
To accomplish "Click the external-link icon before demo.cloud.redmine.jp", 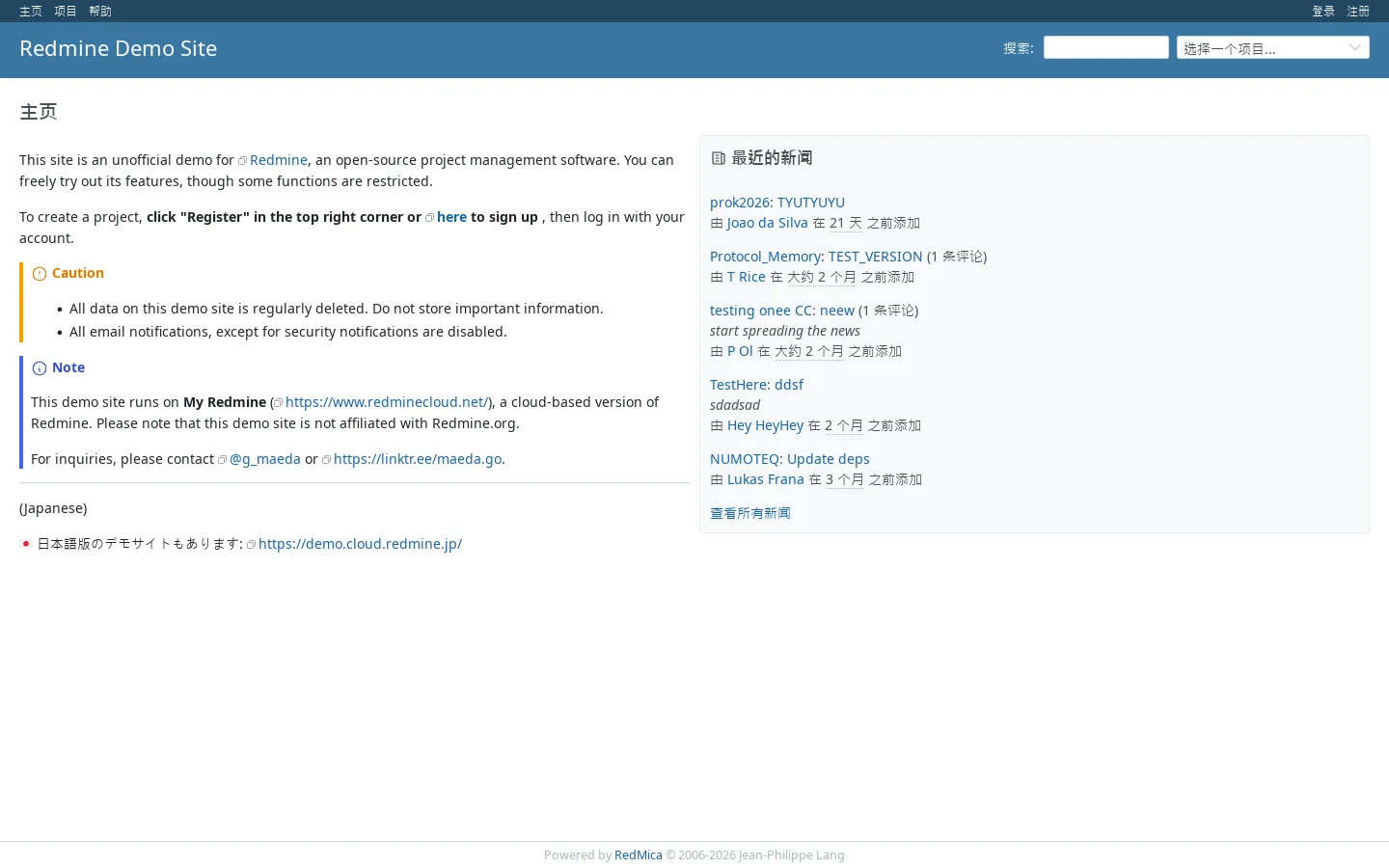I will pos(252,545).
